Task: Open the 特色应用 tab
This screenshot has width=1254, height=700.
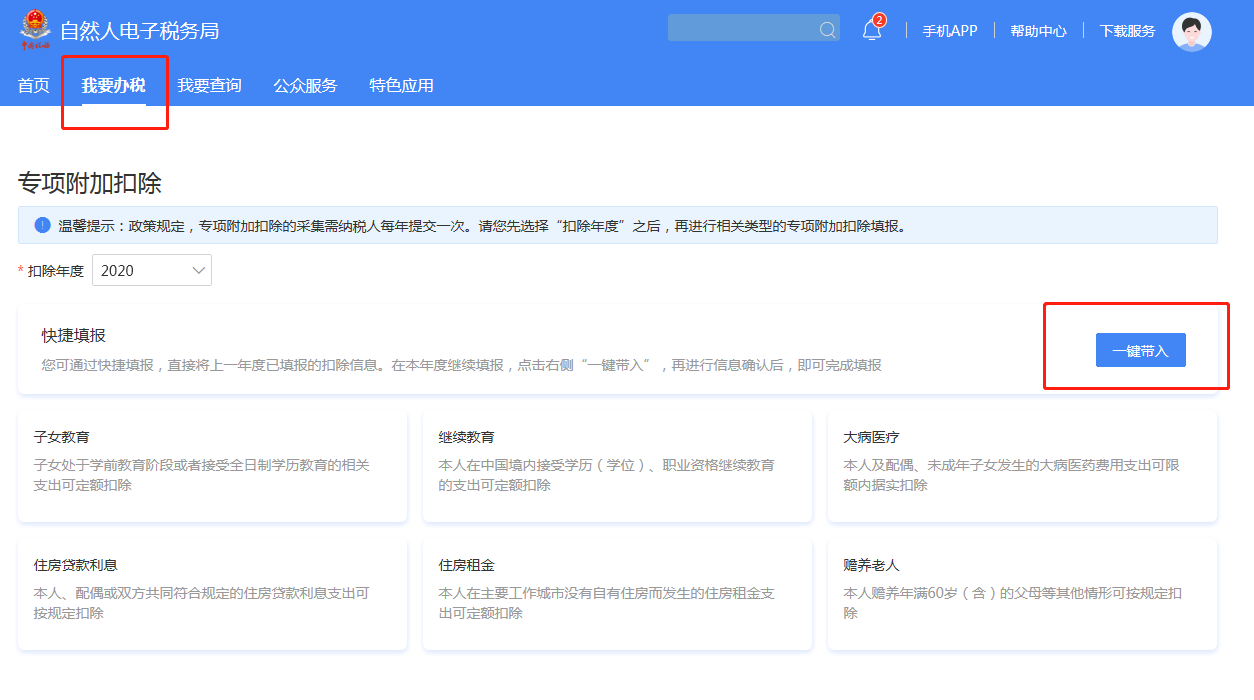Action: point(402,85)
